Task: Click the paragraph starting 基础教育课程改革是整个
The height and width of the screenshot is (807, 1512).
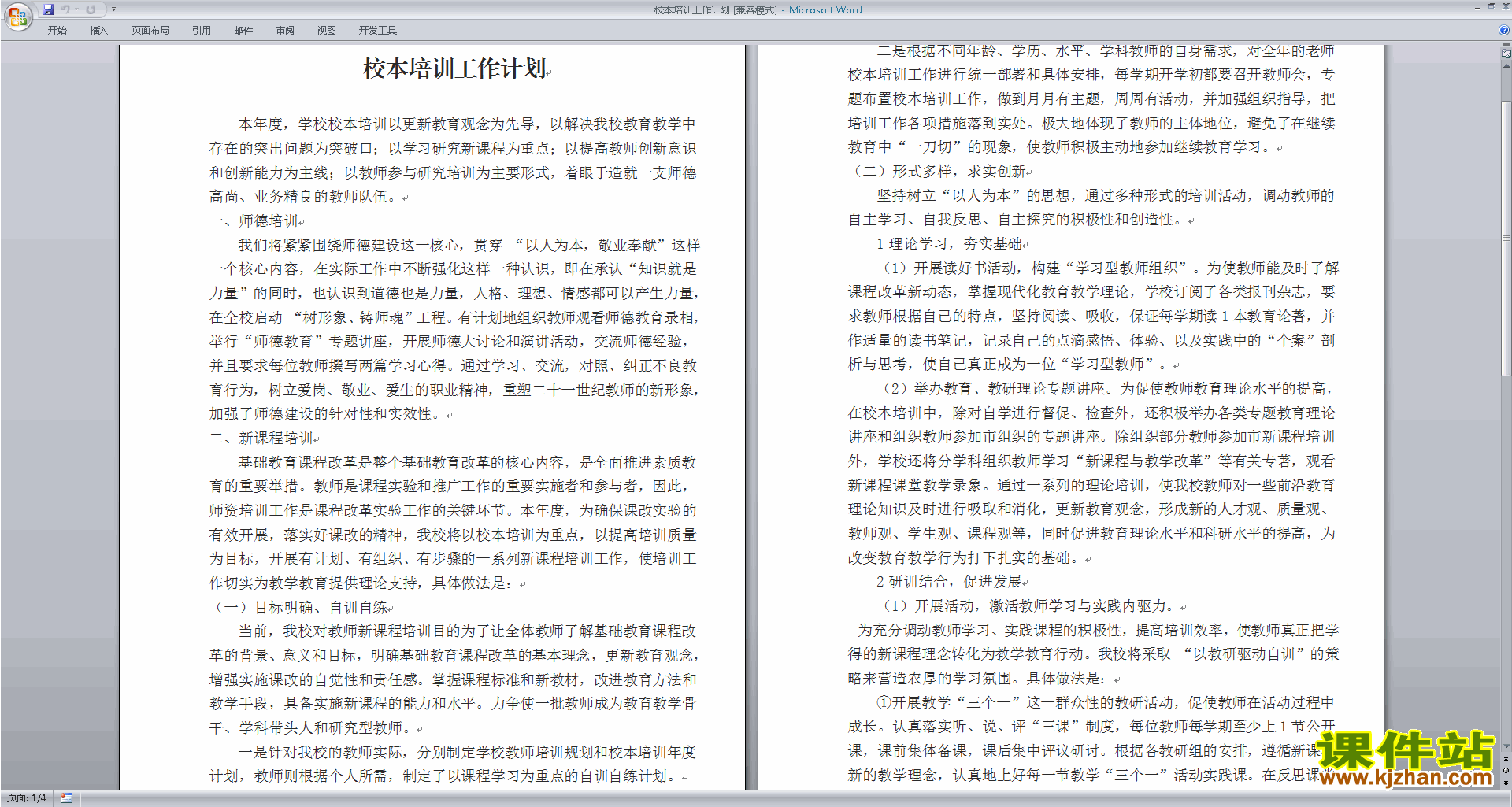Action: pos(453,522)
